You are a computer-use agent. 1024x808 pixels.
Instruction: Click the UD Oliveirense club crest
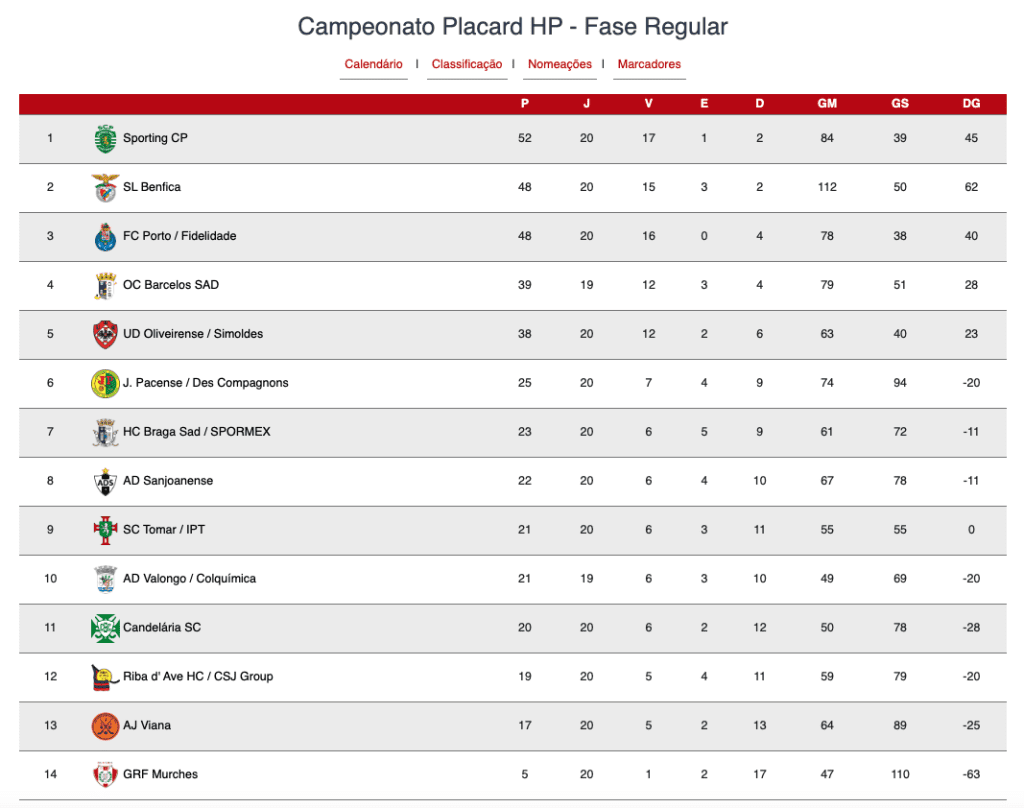[x=105, y=334]
